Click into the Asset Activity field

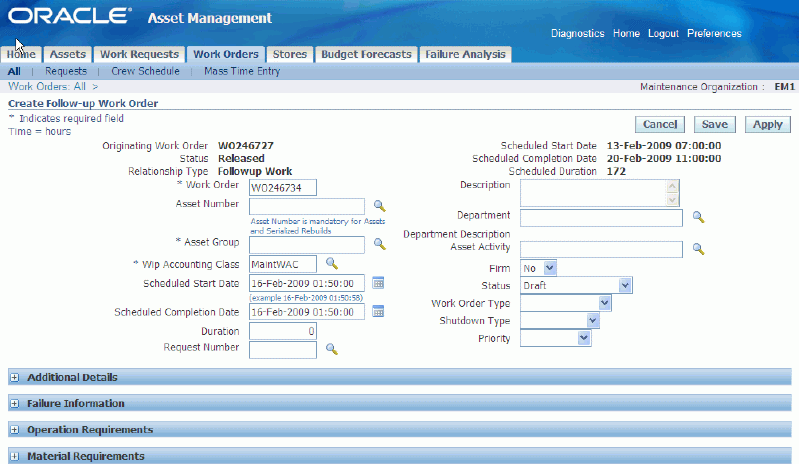pyautogui.click(x=601, y=249)
